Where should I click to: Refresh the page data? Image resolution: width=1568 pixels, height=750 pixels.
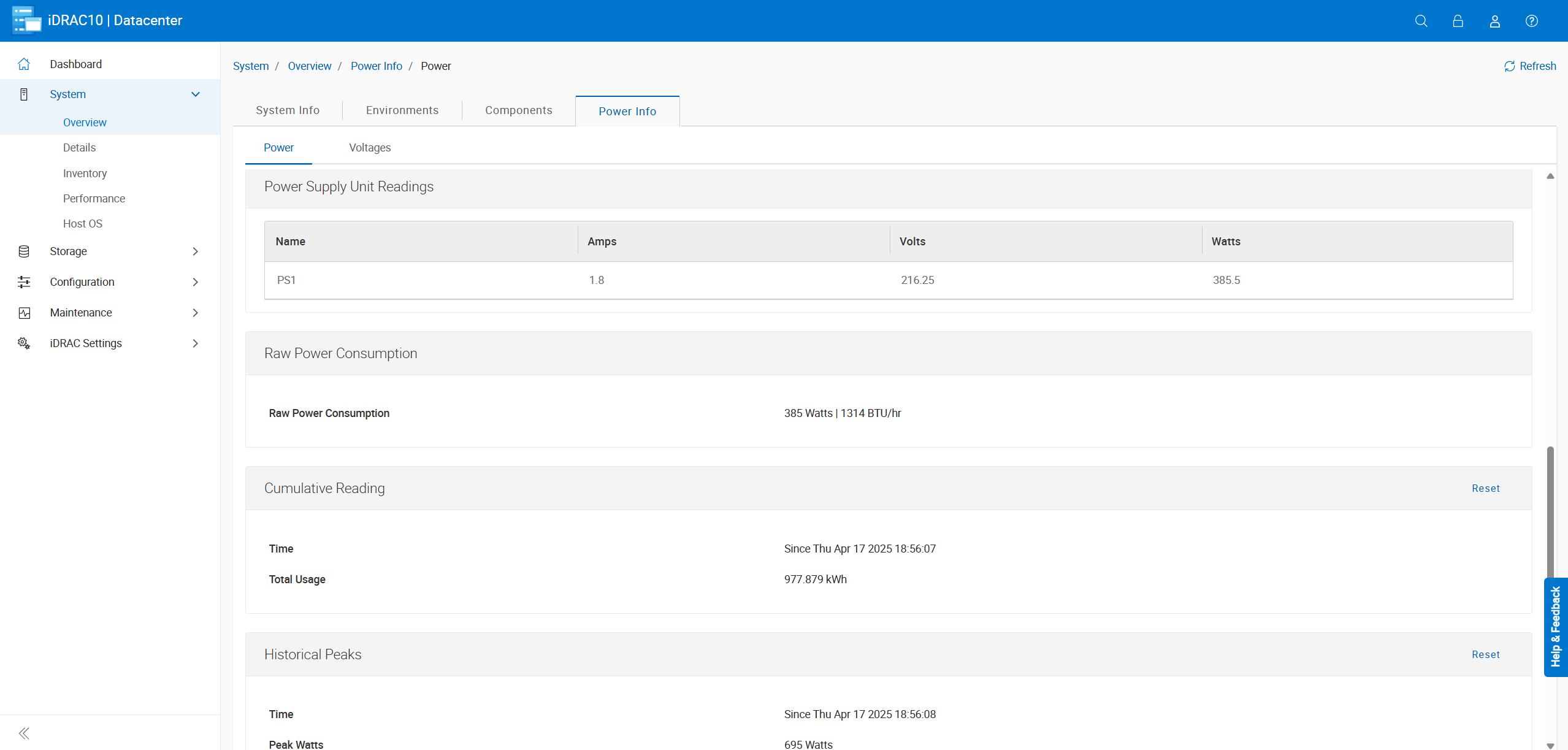pos(1530,66)
